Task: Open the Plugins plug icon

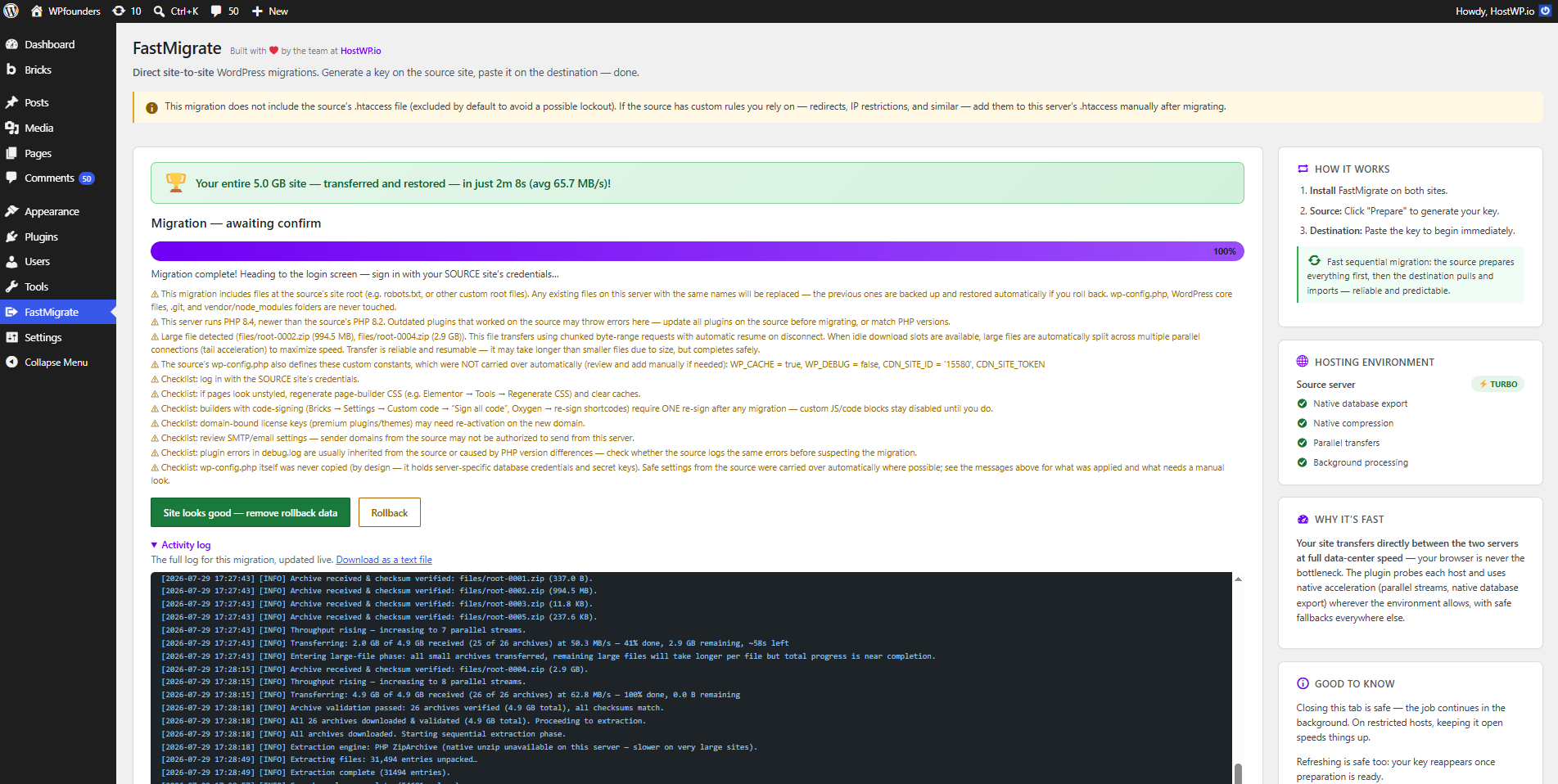Action: coord(11,237)
